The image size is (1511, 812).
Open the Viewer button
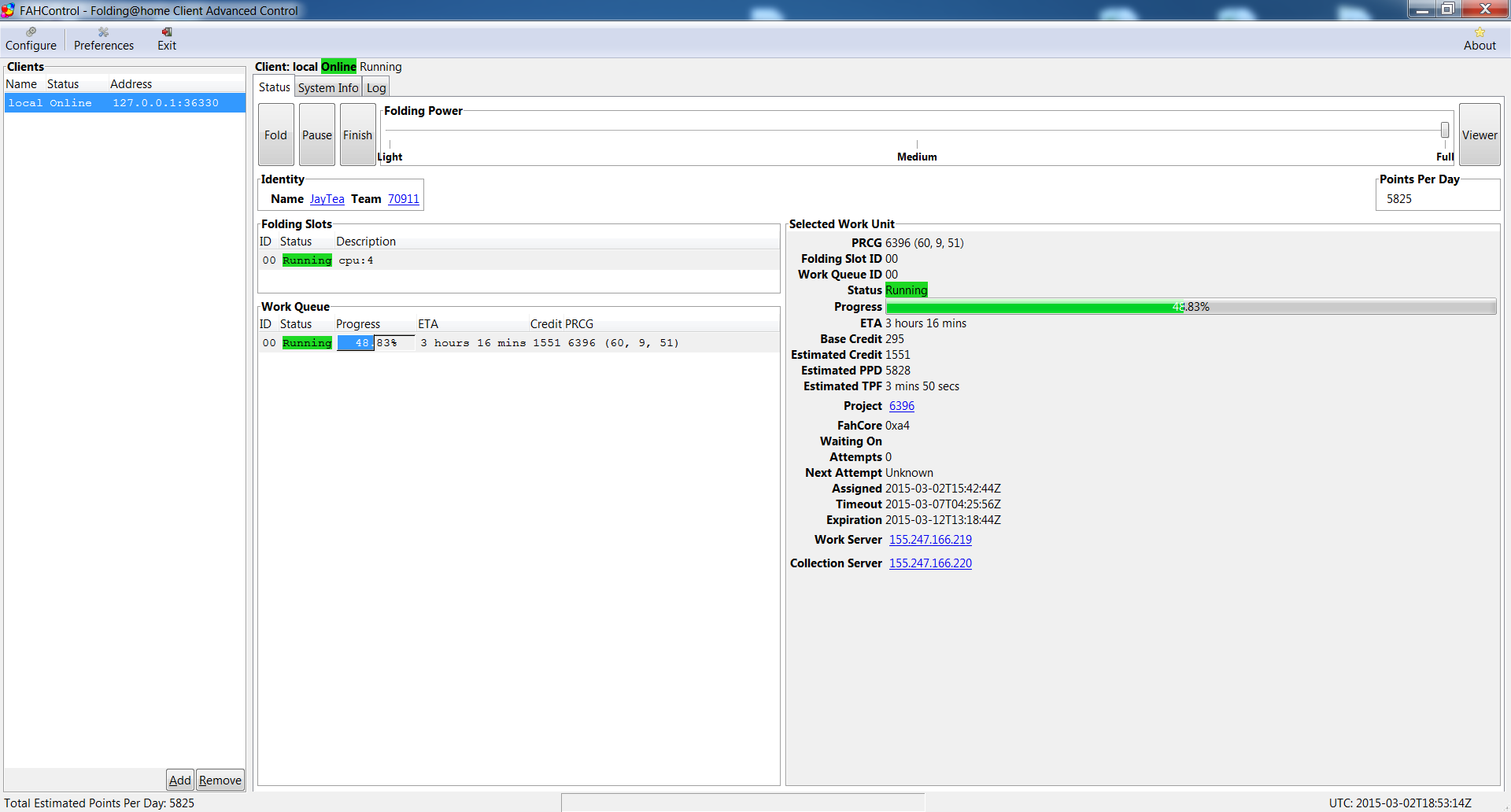1480,135
